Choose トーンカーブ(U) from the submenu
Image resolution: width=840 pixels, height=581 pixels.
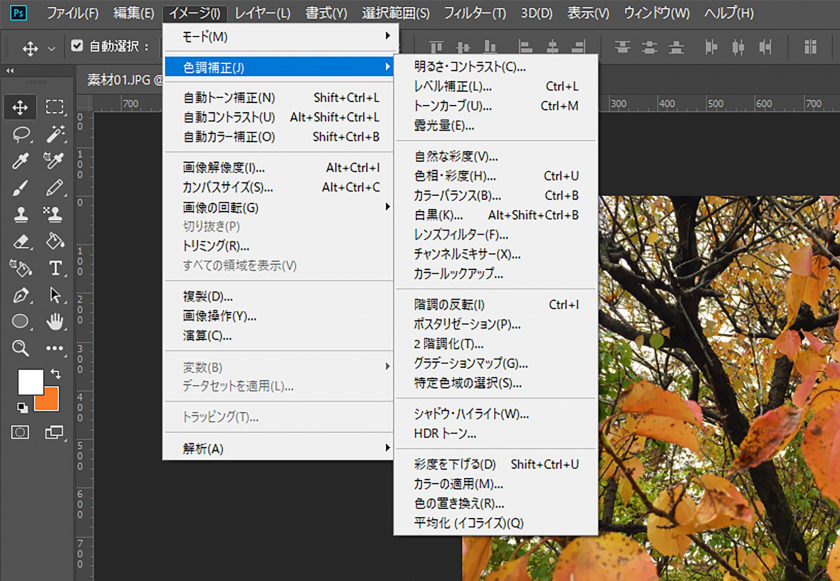coord(452,106)
